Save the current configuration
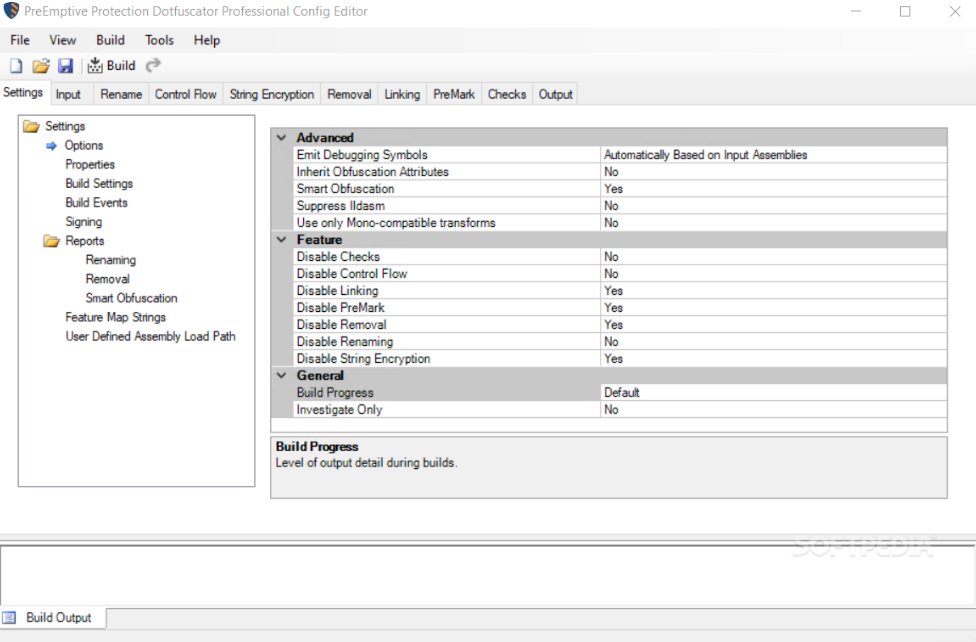This screenshot has height=642, width=976. (65, 65)
